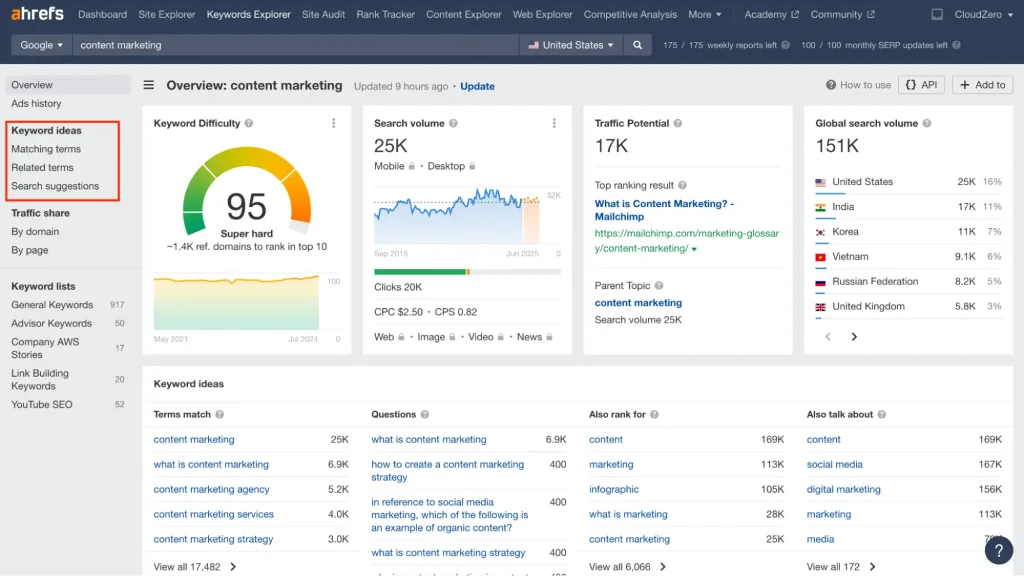Screen dimensions: 1024x576
Task: Open the help question mark bubble
Action: 999,550
